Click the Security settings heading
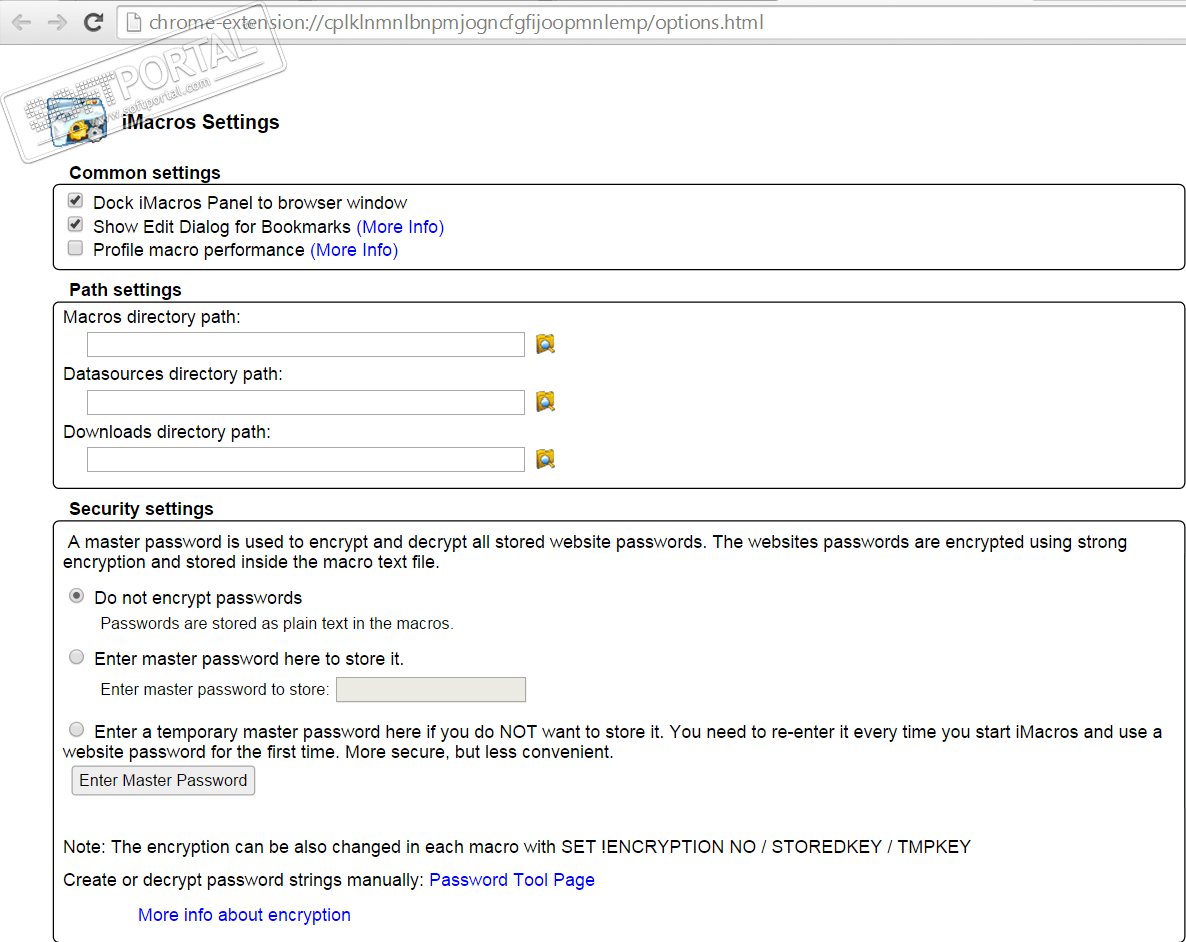This screenshot has height=942, width=1186. click(141, 508)
